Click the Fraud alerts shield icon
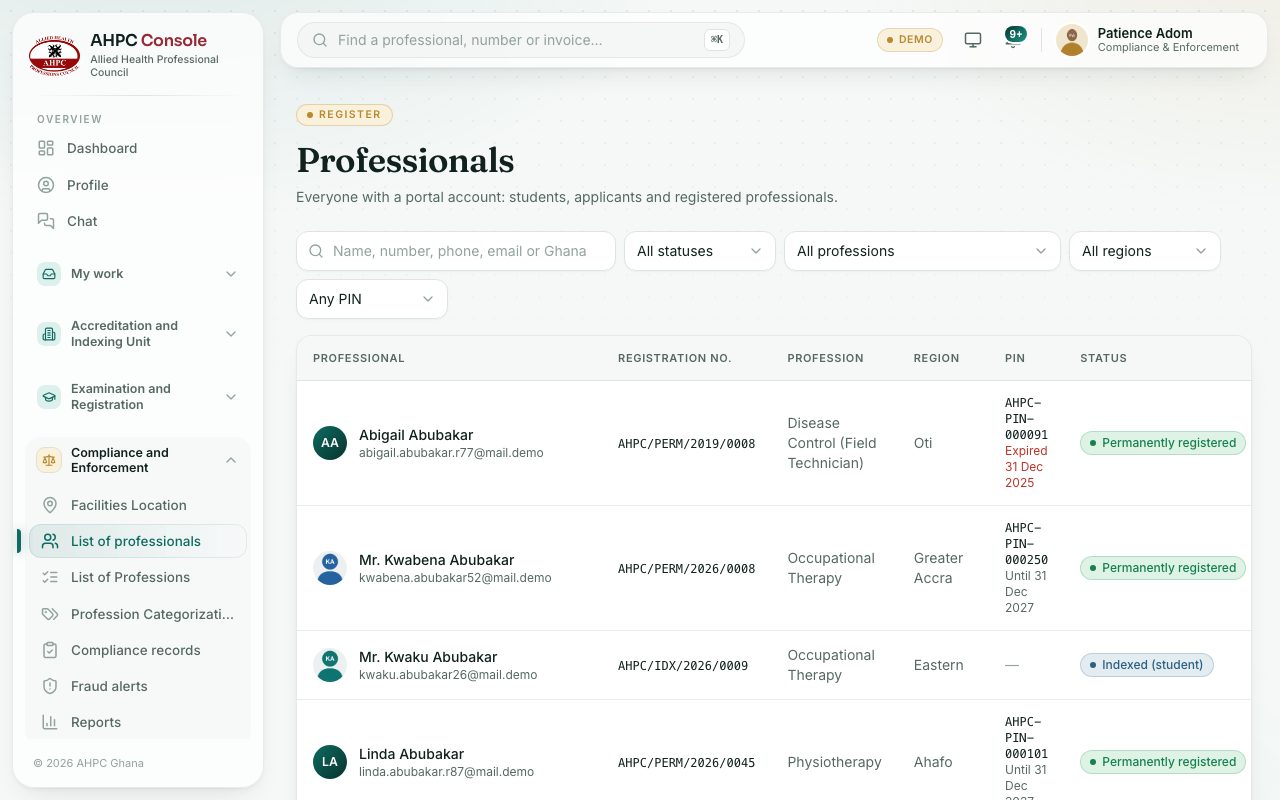 (x=50, y=686)
